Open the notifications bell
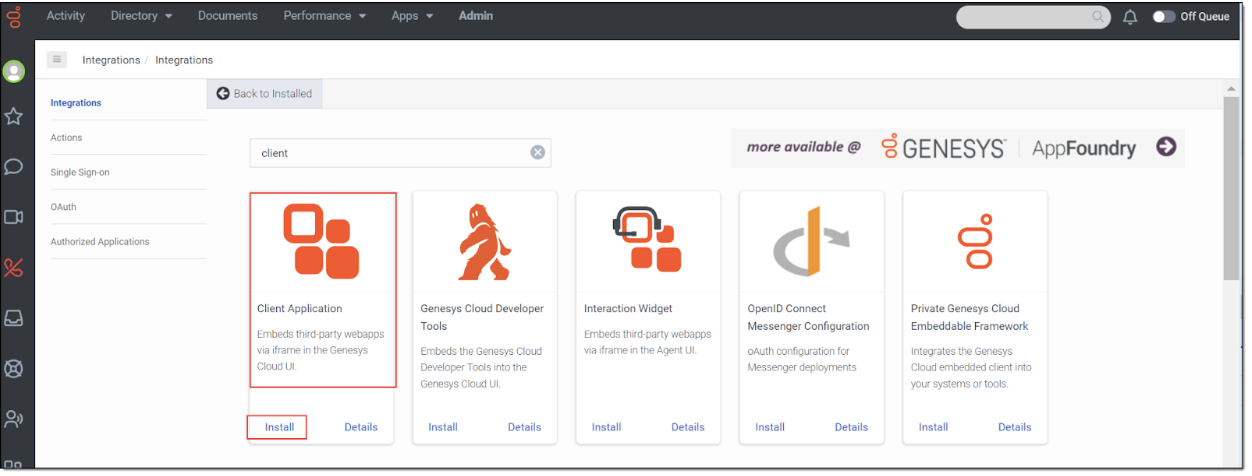 tap(1130, 17)
